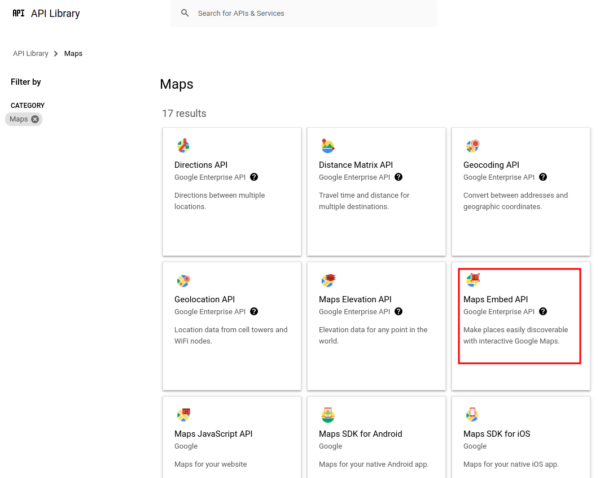Open help icon on Geolocation API card
600x478 pixels.
click(254, 312)
